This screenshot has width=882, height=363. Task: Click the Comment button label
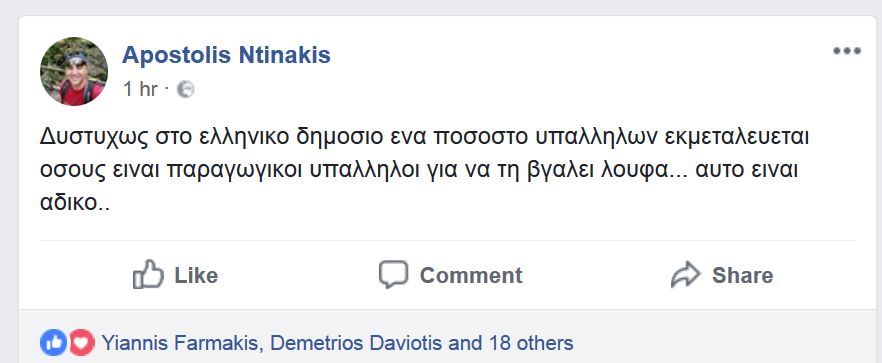tap(471, 275)
